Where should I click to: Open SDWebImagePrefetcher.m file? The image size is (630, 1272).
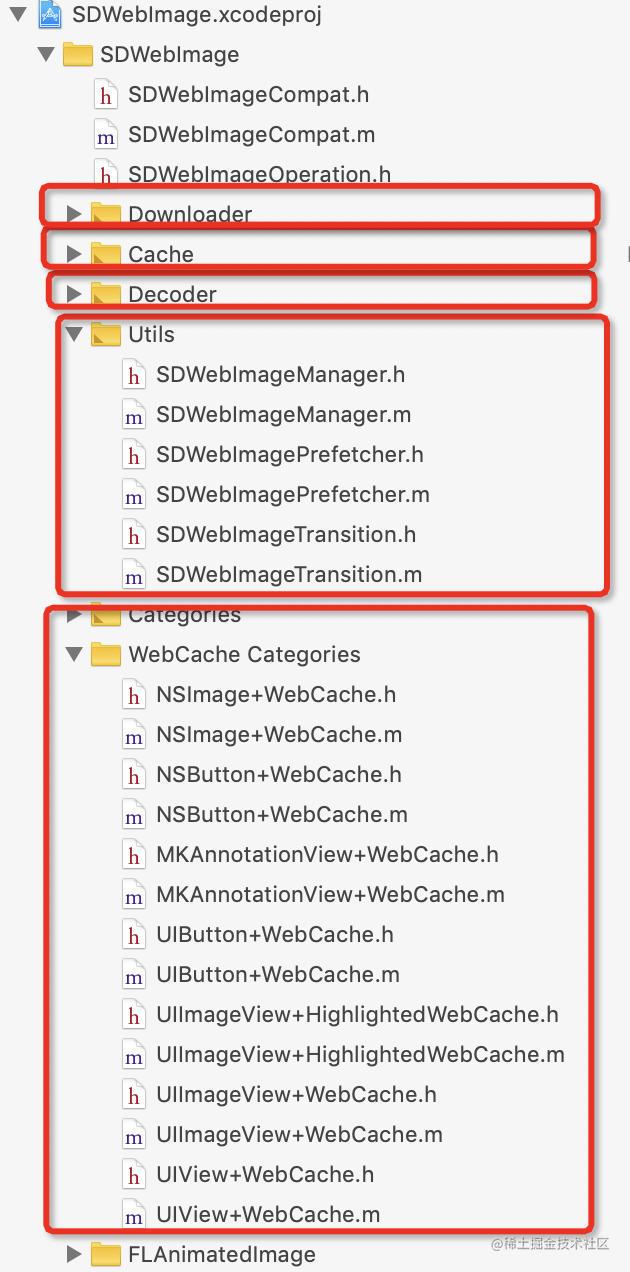click(x=292, y=495)
